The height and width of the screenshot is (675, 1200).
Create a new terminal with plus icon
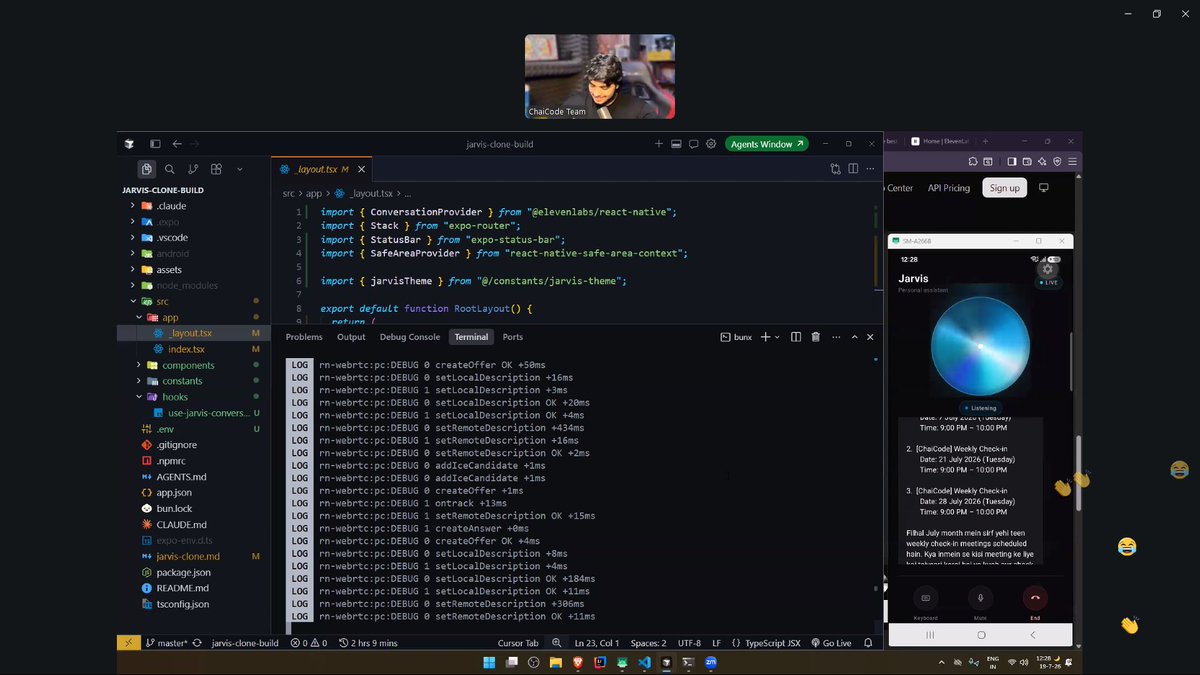point(766,337)
